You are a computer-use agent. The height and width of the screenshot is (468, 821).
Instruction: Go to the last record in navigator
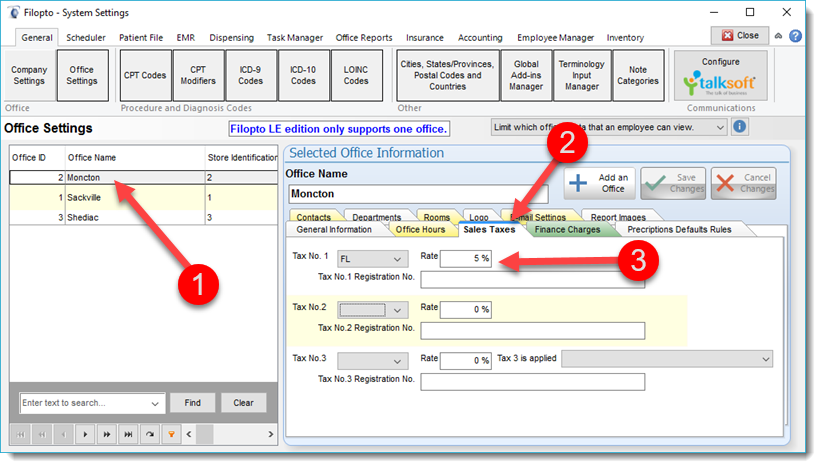tap(127, 435)
